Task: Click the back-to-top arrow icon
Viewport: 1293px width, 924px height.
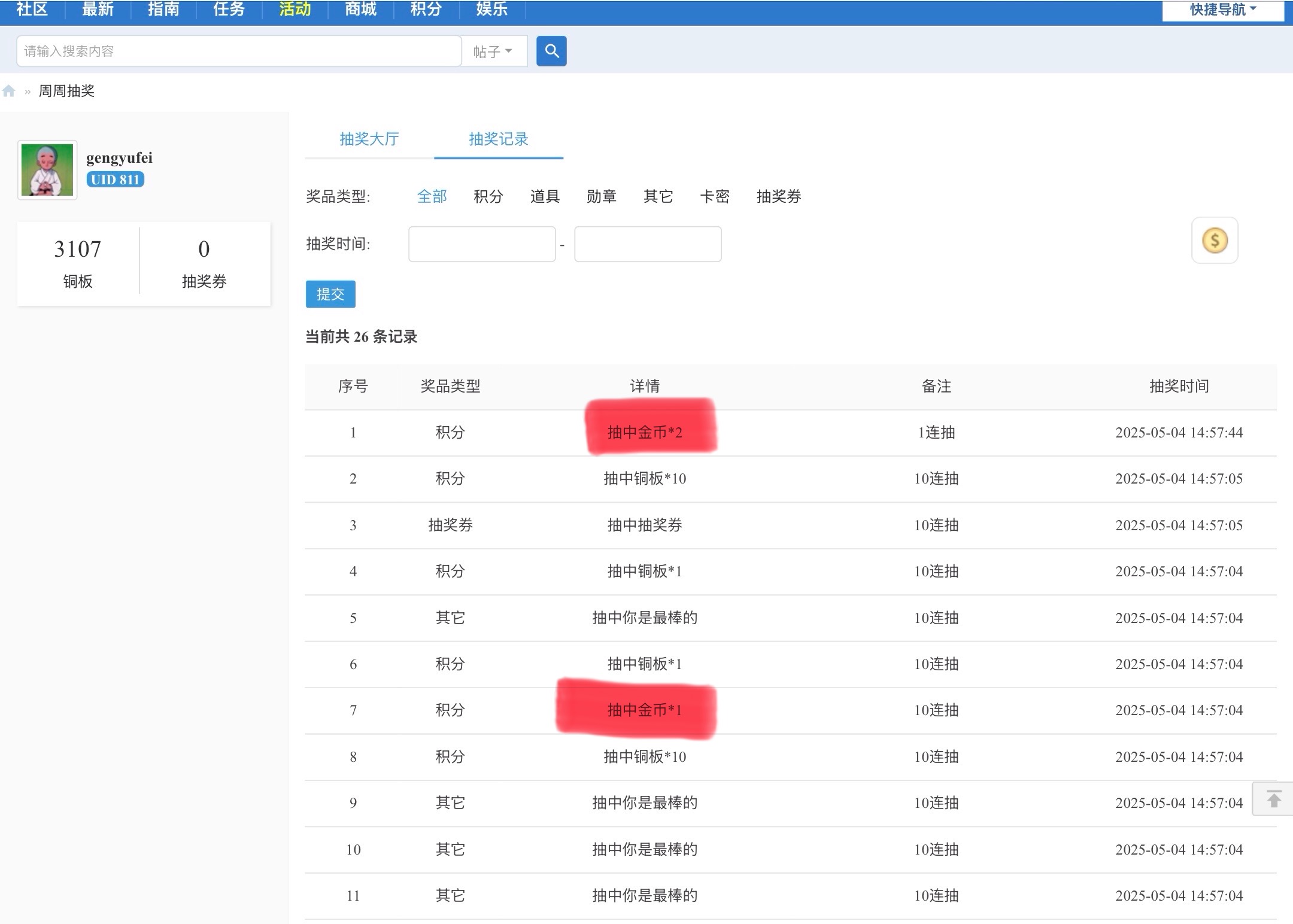Action: click(x=1273, y=798)
